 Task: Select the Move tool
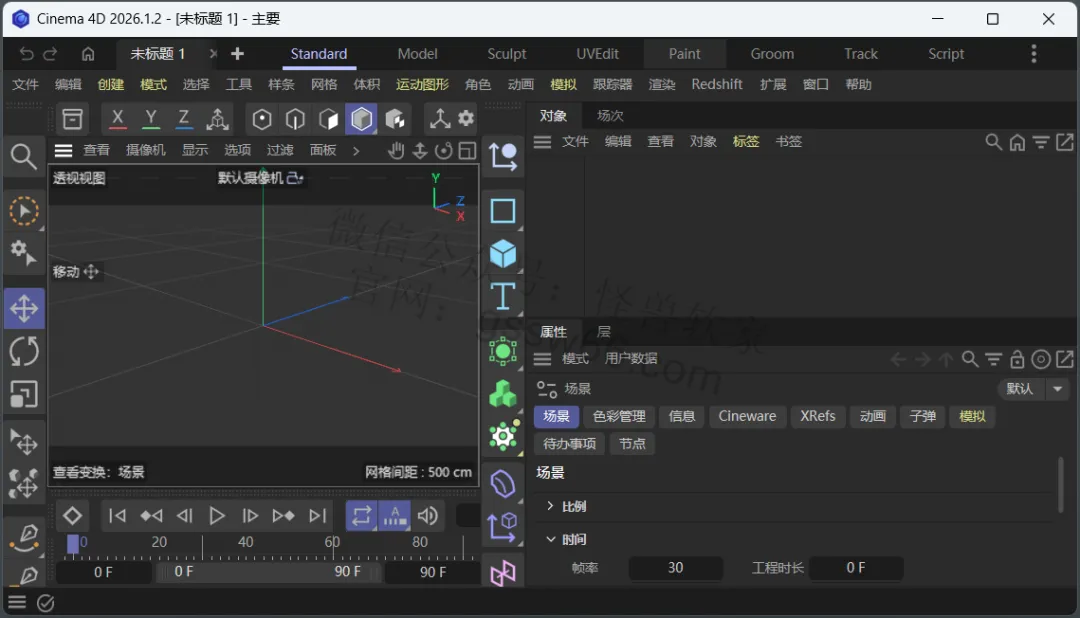tap(24, 308)
